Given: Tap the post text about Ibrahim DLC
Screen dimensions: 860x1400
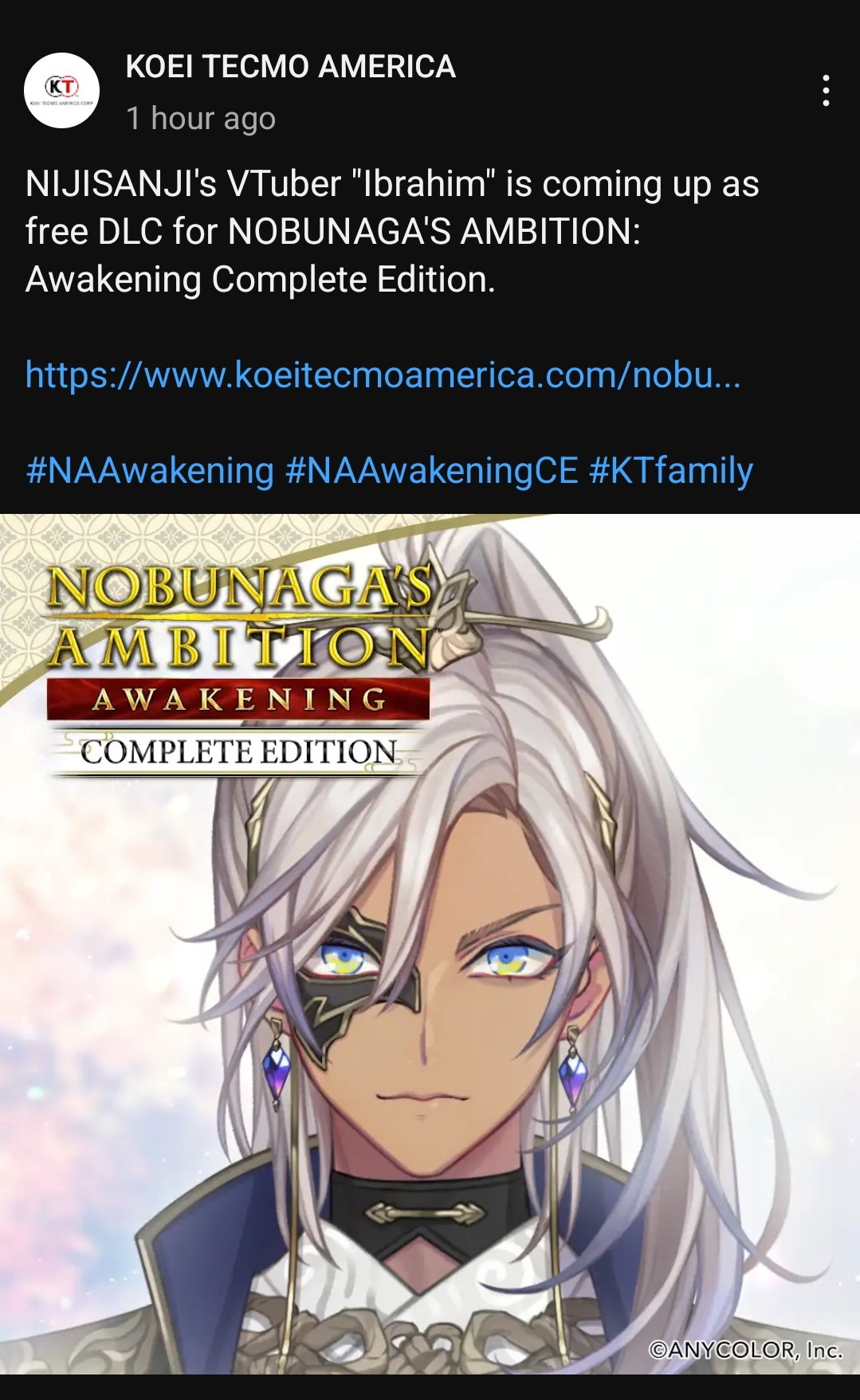Looking at the screenshot, I should (x=391, y=232).
